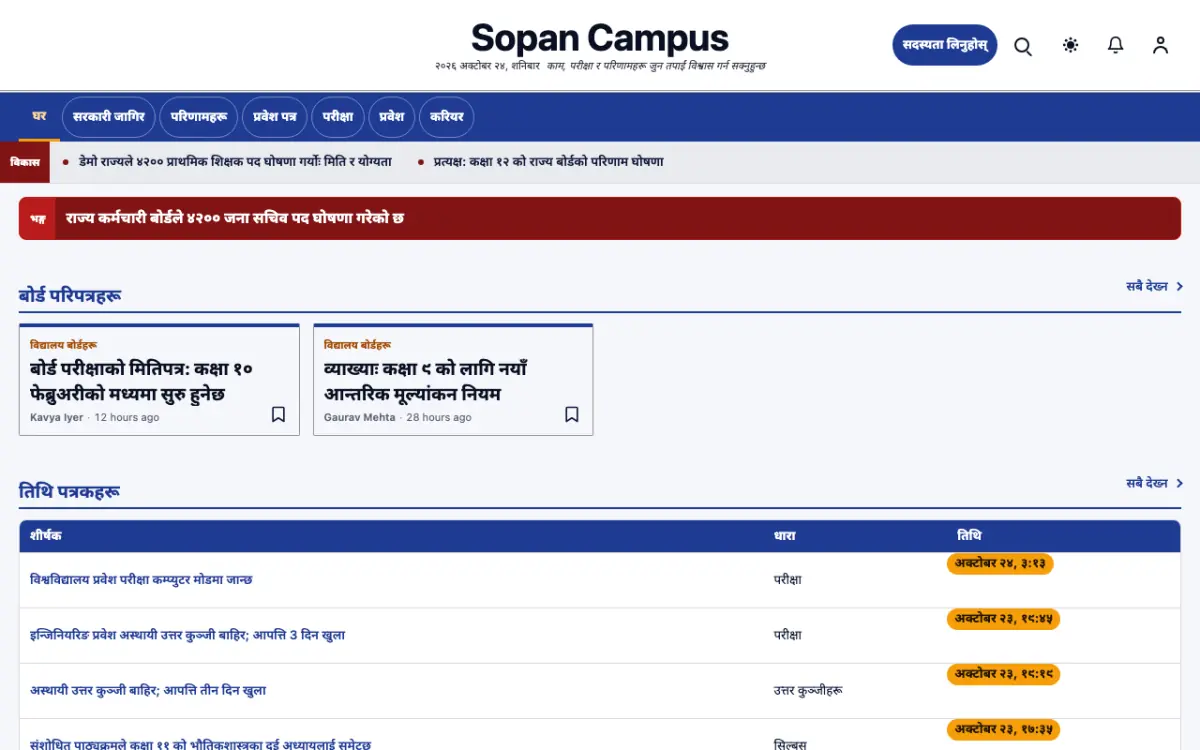Go to the Sopan Campus logo home
Screen dimensions: 1200x750
[x=600, y=38]
